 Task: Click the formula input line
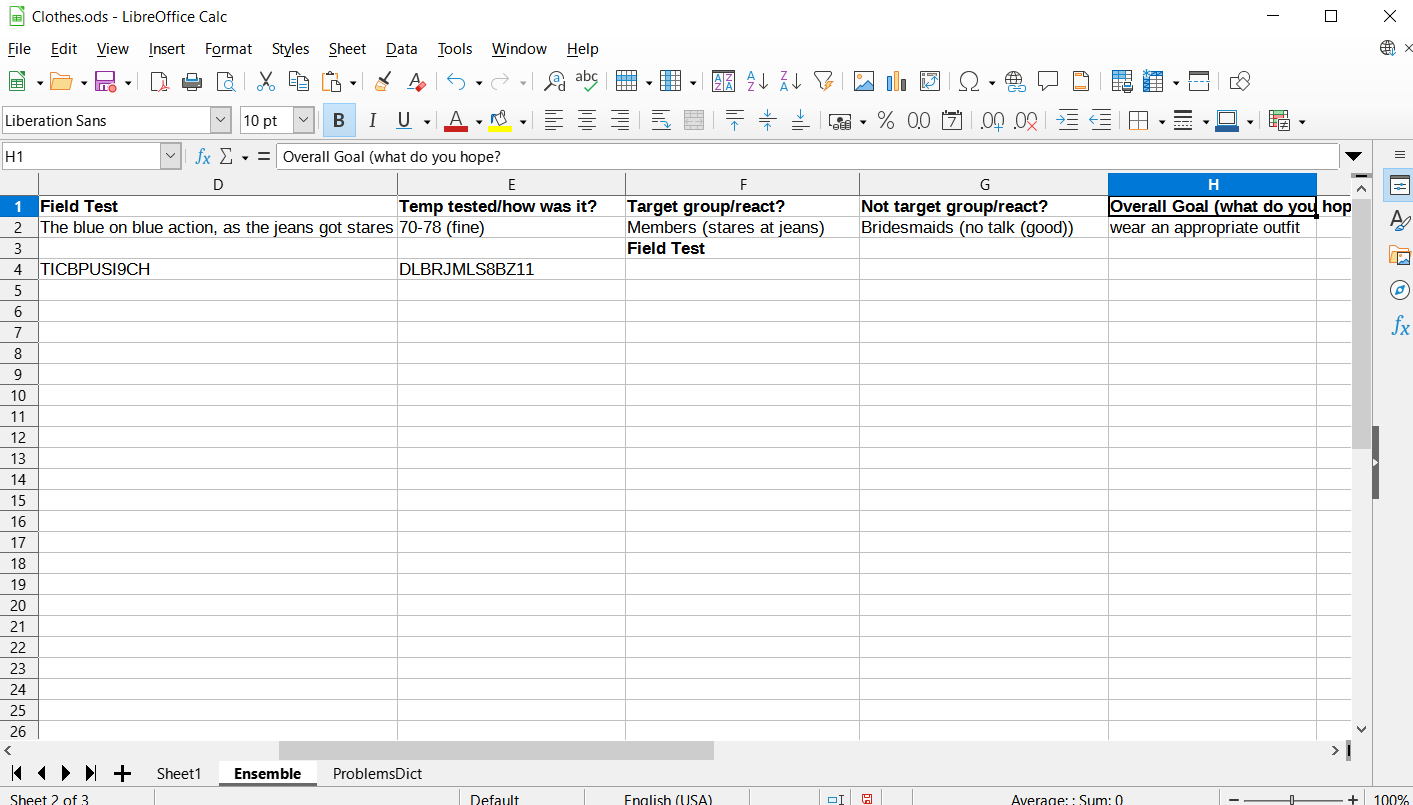(x=807, y=156)
